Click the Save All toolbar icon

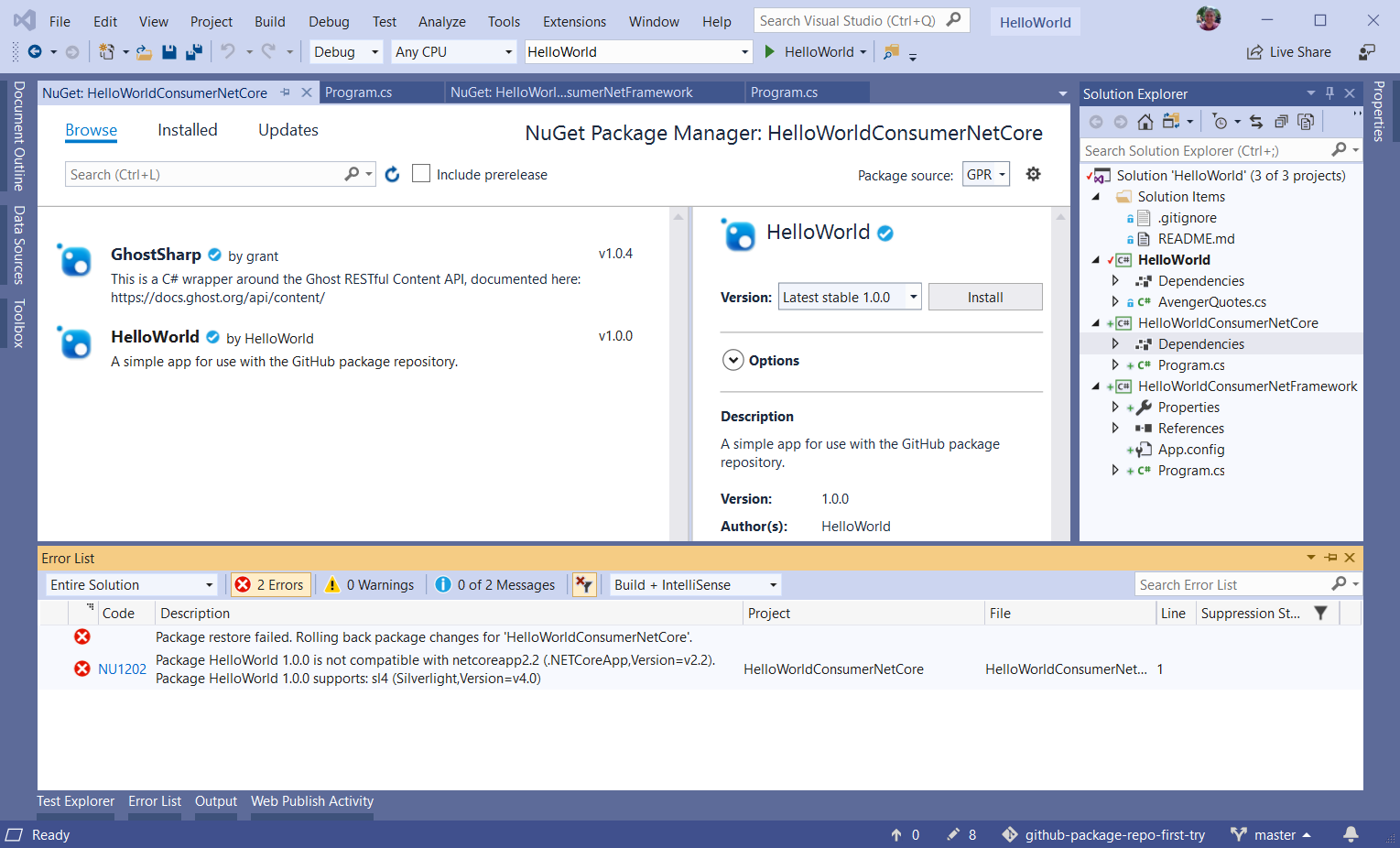click(193, 52)
